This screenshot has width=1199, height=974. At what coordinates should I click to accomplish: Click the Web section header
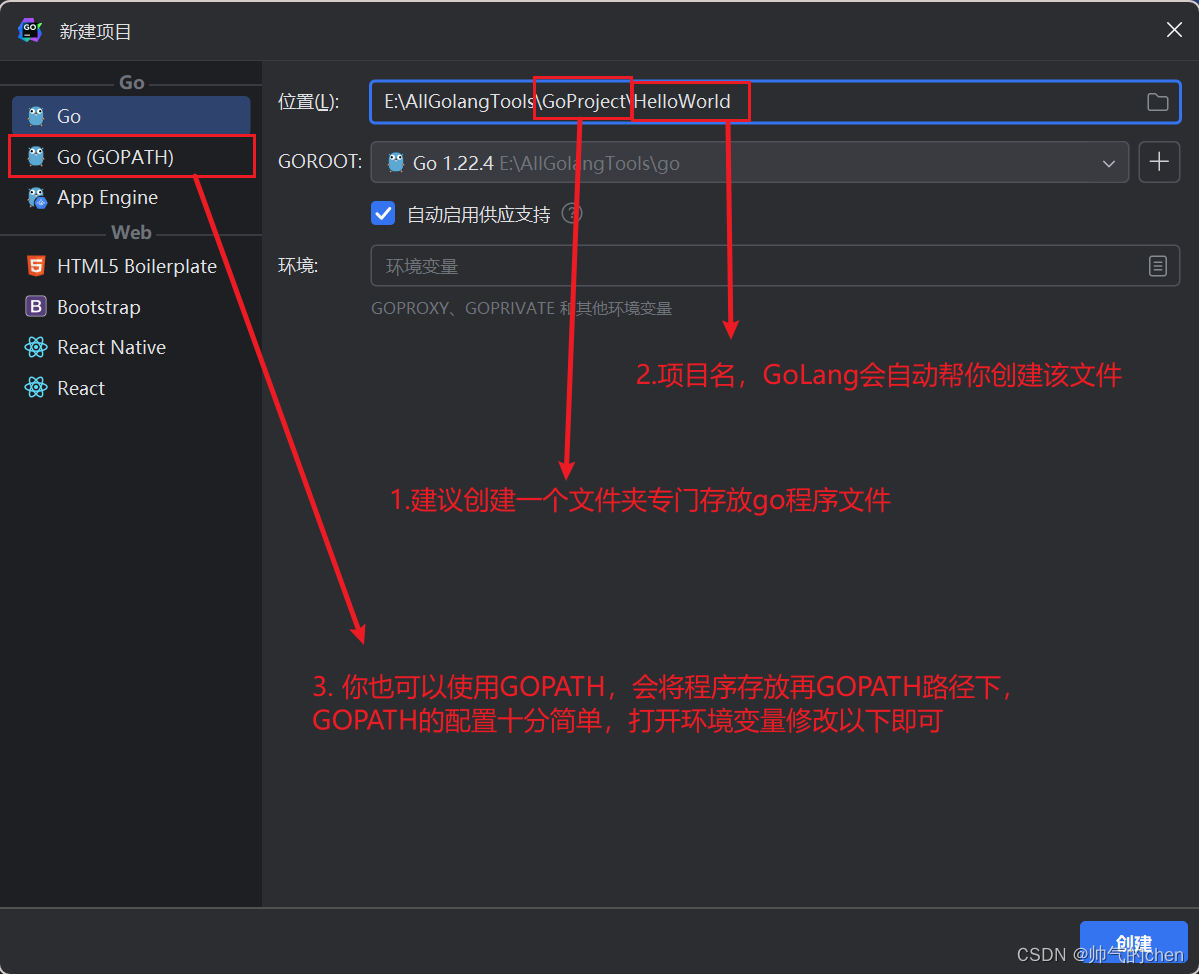[132, 232]
